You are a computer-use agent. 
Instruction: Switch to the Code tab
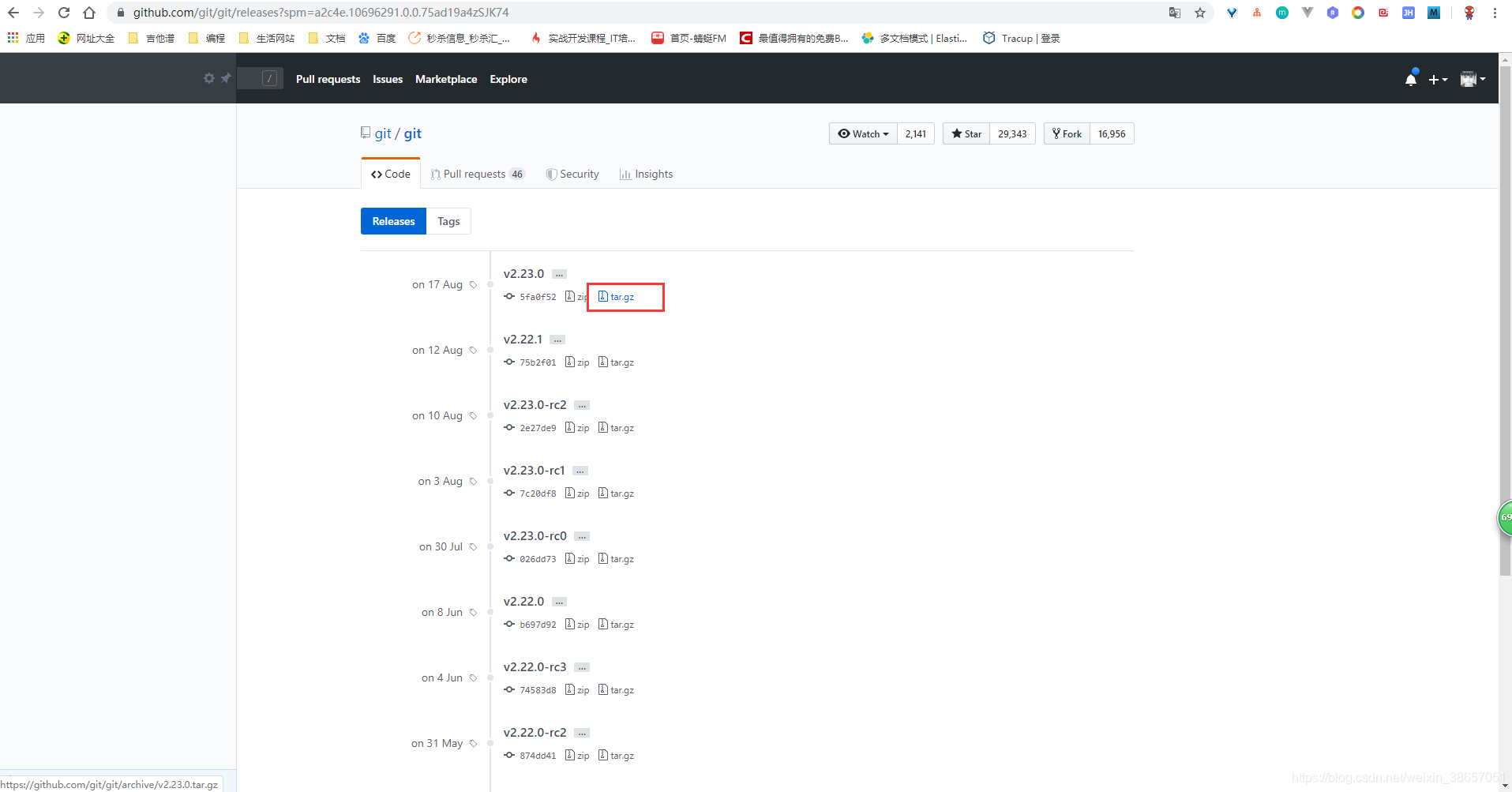click(x=391, y=174)
